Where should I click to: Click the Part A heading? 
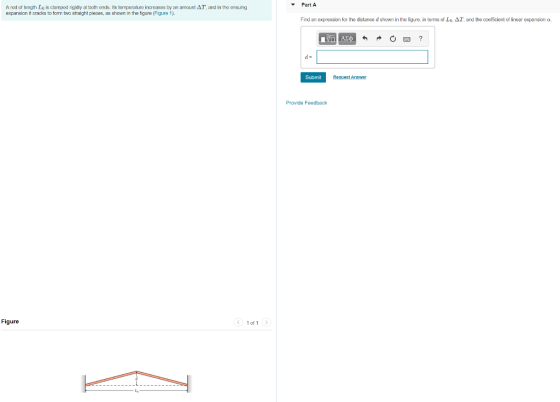[309, 5]
